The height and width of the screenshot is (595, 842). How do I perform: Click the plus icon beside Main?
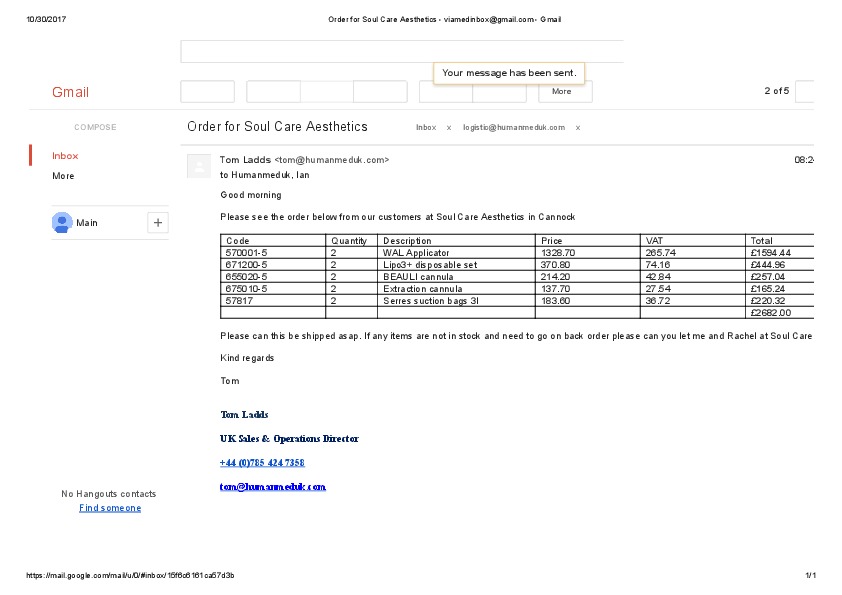[158, 222]
